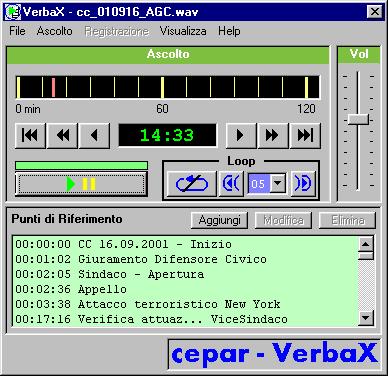Click the pink position marker on timeline
Image resolution: width=388 pixels, height=376 pixels.
(x=53, y=87)
